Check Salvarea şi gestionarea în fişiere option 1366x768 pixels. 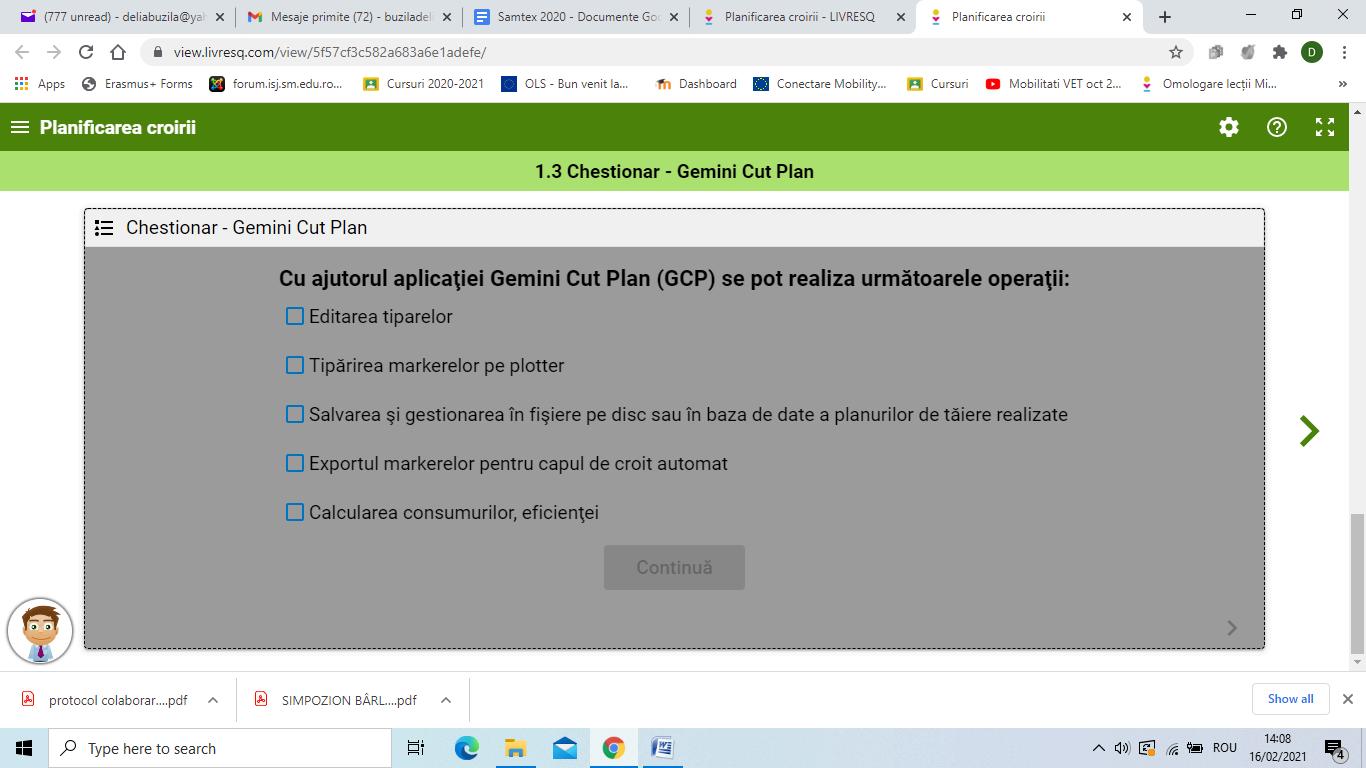(x=295, y=414)
